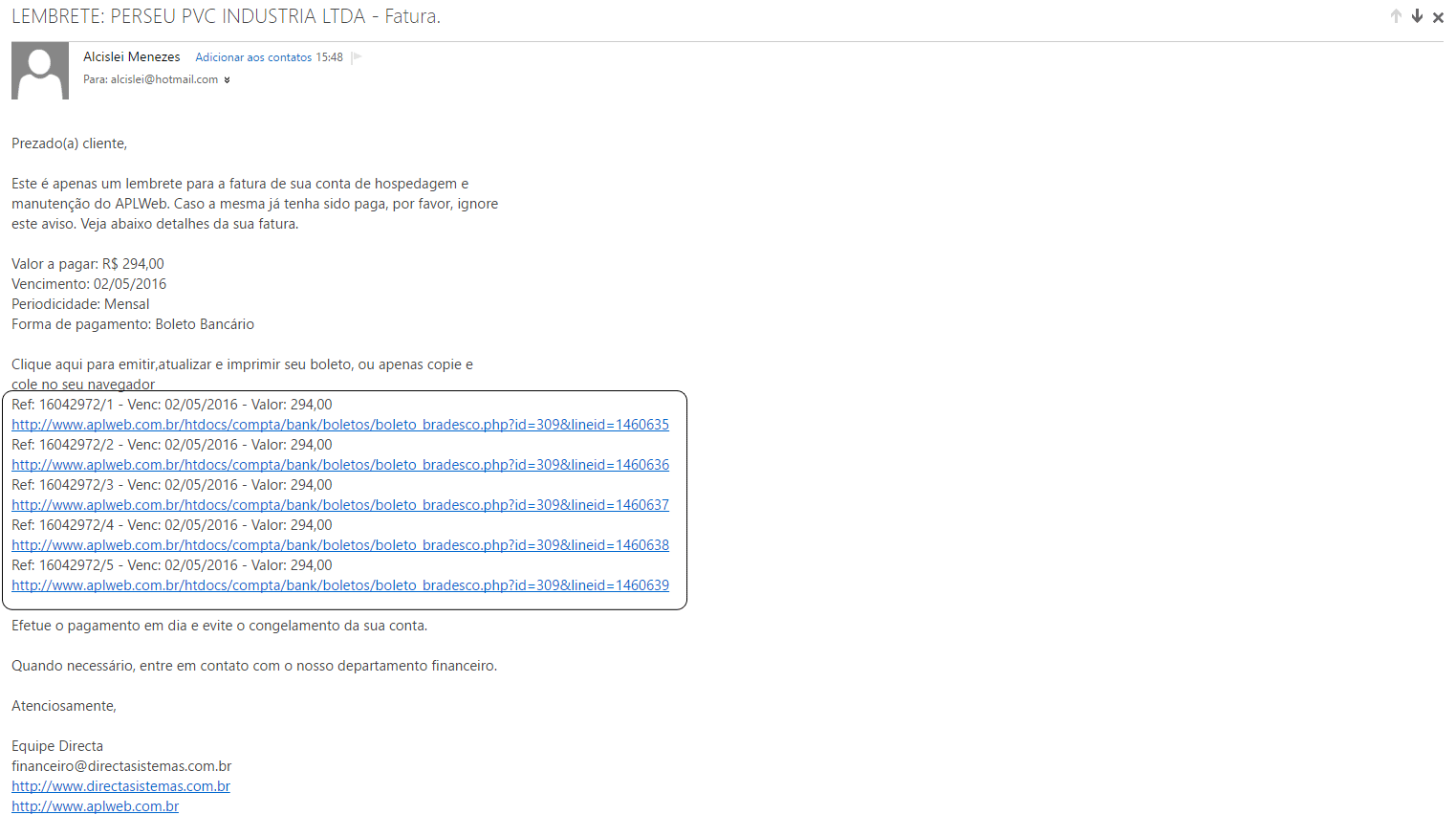The image size is (1456, 837).
Task: Click the received time 15:48
Action: [329, 57]
